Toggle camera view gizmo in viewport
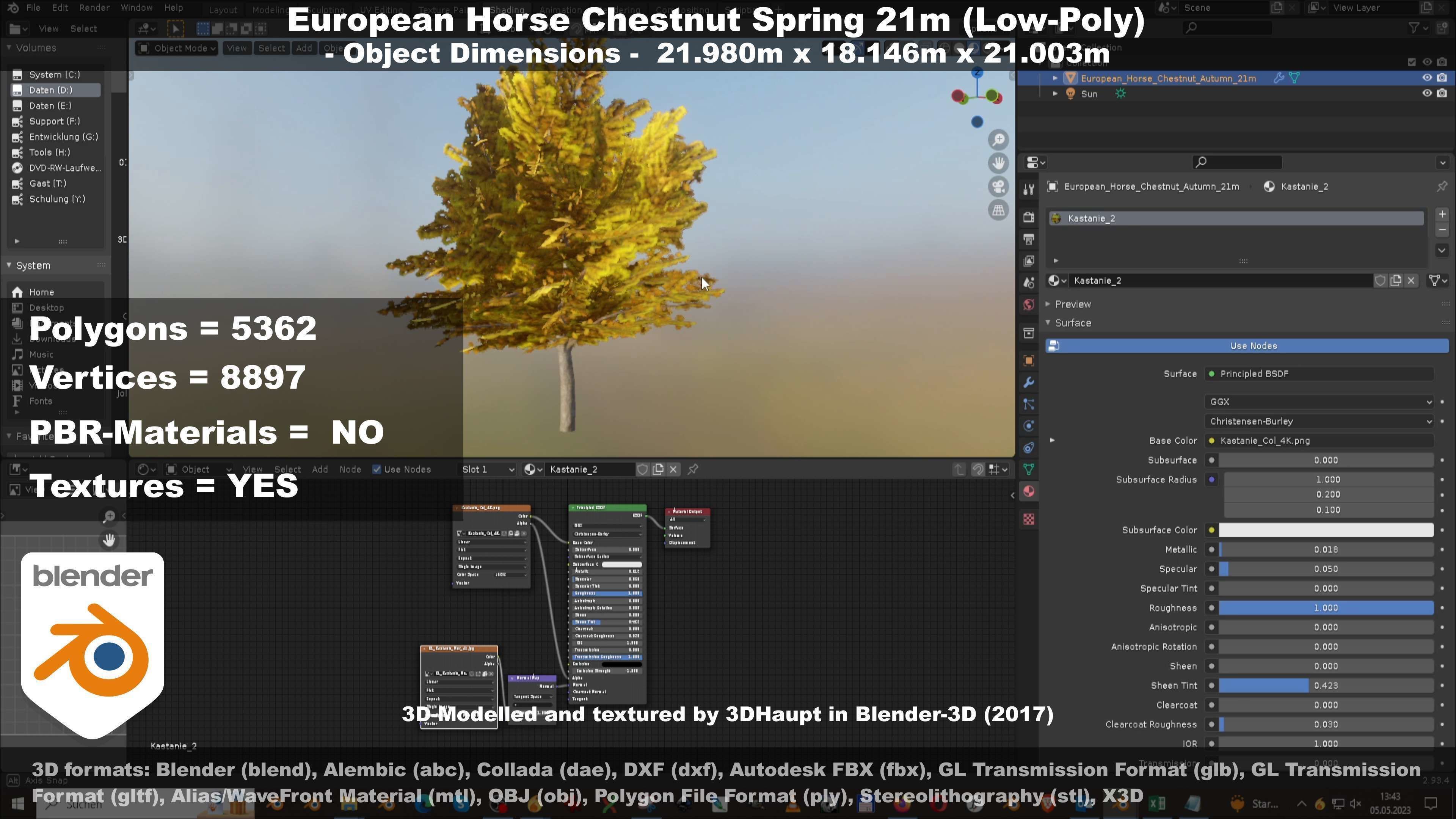This screenshot has height=819, width=1456. [x=999, y=187]
